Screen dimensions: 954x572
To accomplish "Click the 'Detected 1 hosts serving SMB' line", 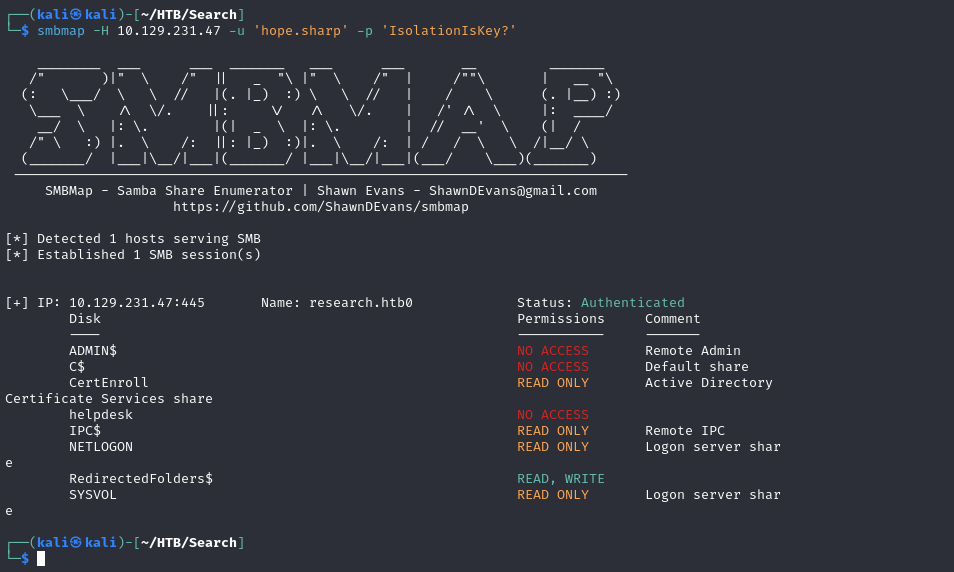I will (133, 239).
